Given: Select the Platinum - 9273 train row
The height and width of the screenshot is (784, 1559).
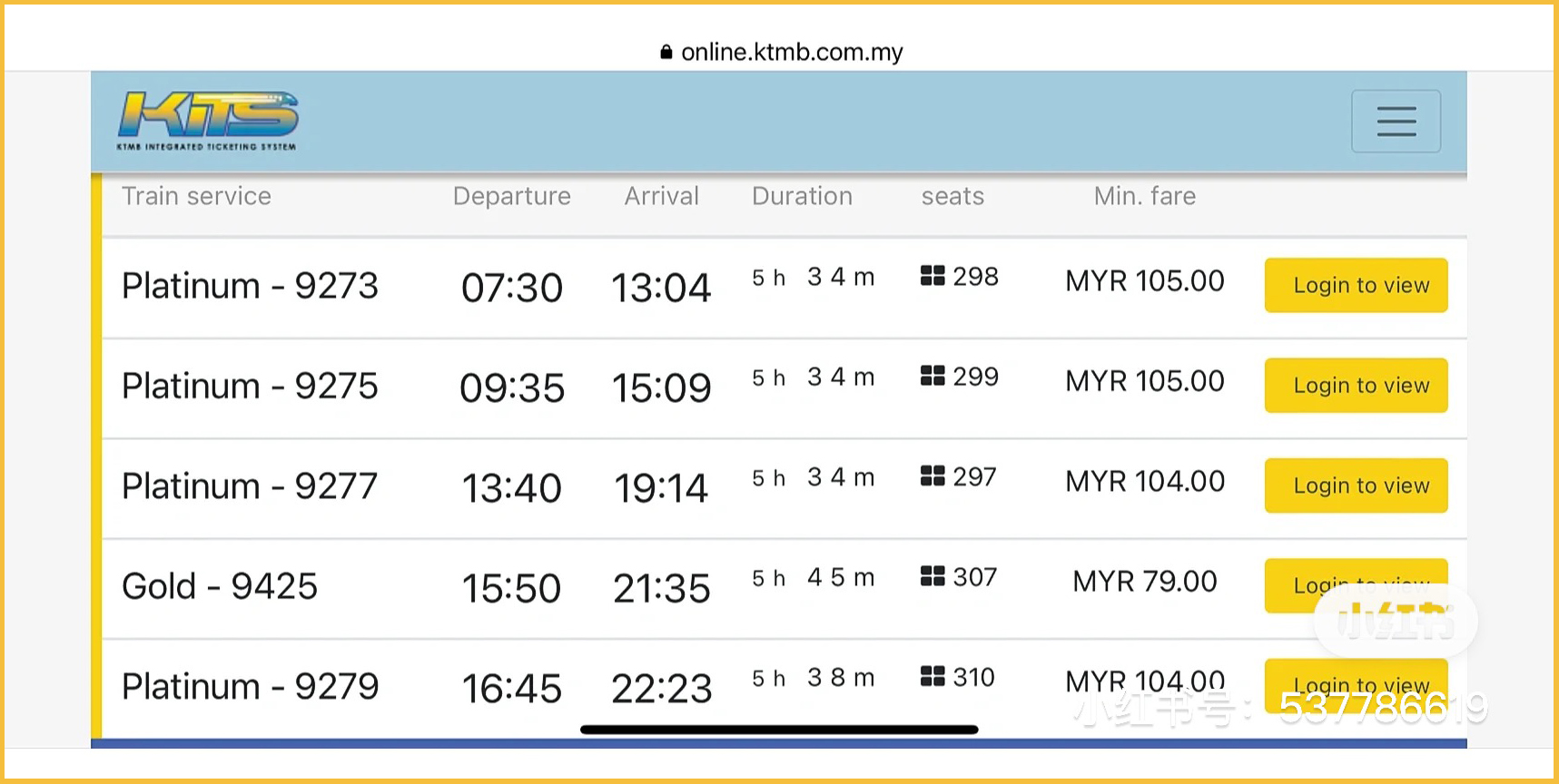Looking at the screenshot, I should point(250,287).
